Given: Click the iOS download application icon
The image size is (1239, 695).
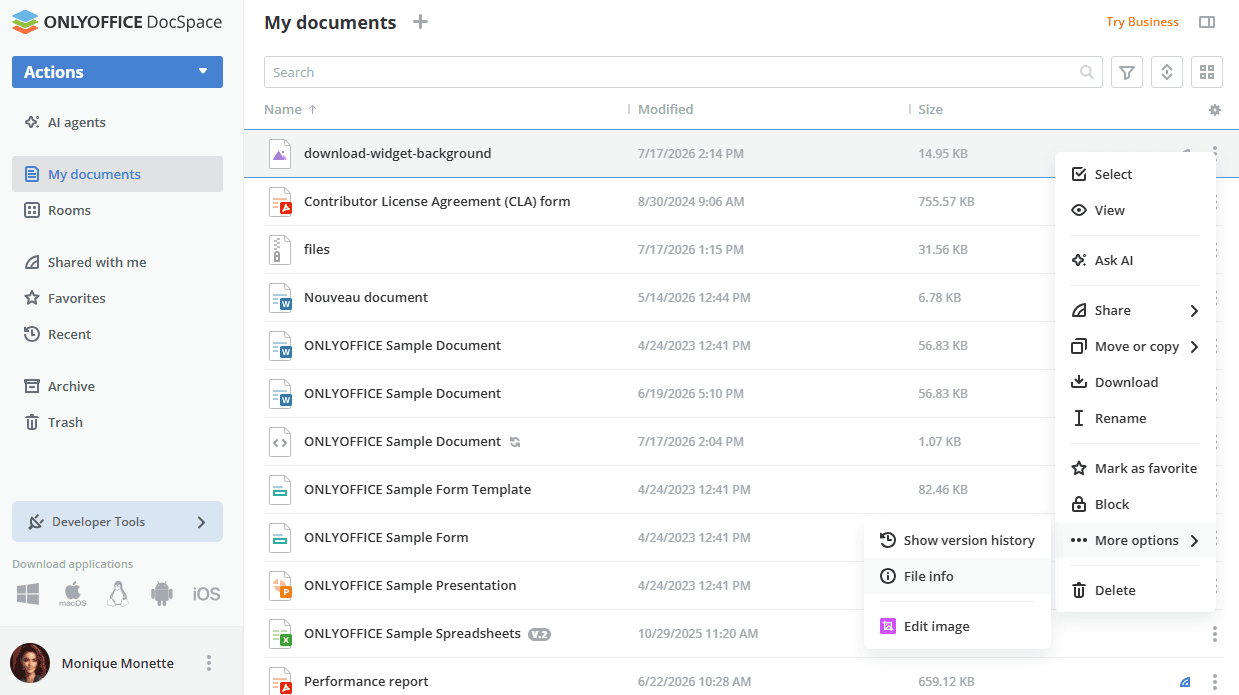Looking at the screenshot, I should pos(206,594).
